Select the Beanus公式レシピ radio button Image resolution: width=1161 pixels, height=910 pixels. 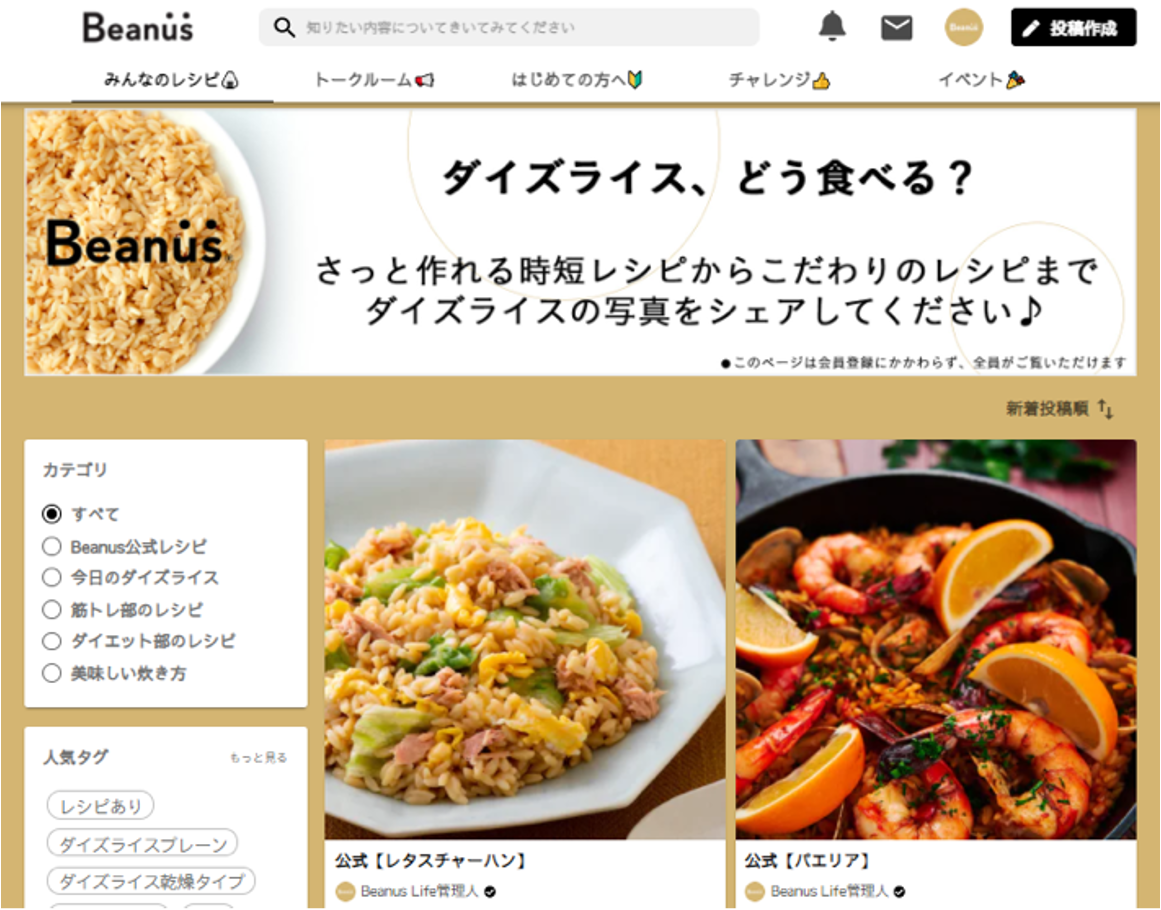click(51, 546)
